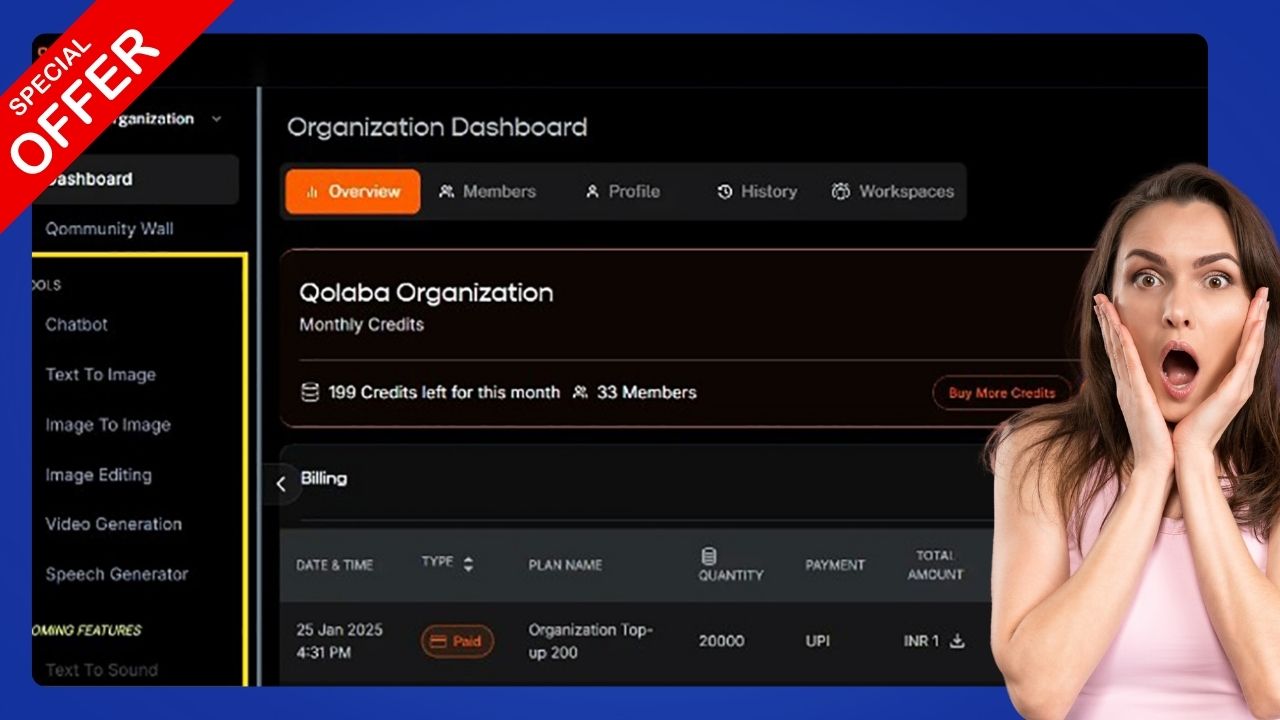Image resolution: width=1280 pixels, height=720 pixels.
Task: Click the Organization Top-up 200 plan name
Action: pos(590,641)
